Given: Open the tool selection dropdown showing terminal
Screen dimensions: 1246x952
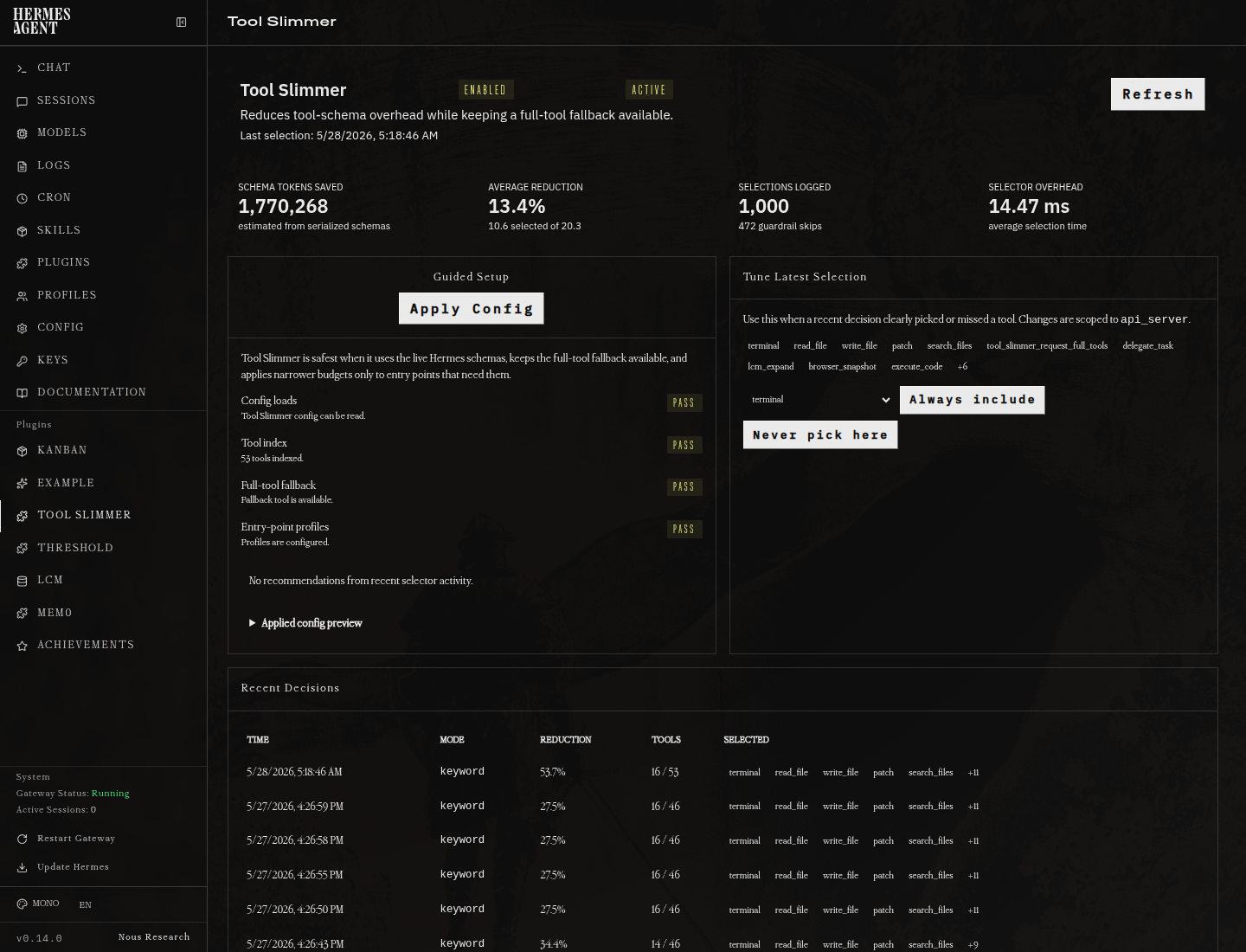Looking at the screenshot, I should [819, 400].
